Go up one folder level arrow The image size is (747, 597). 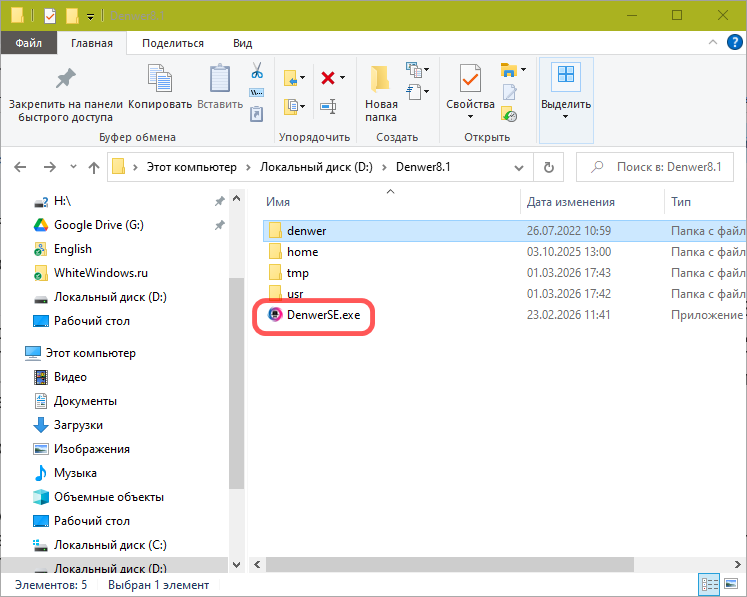click(x=94, y=167)
